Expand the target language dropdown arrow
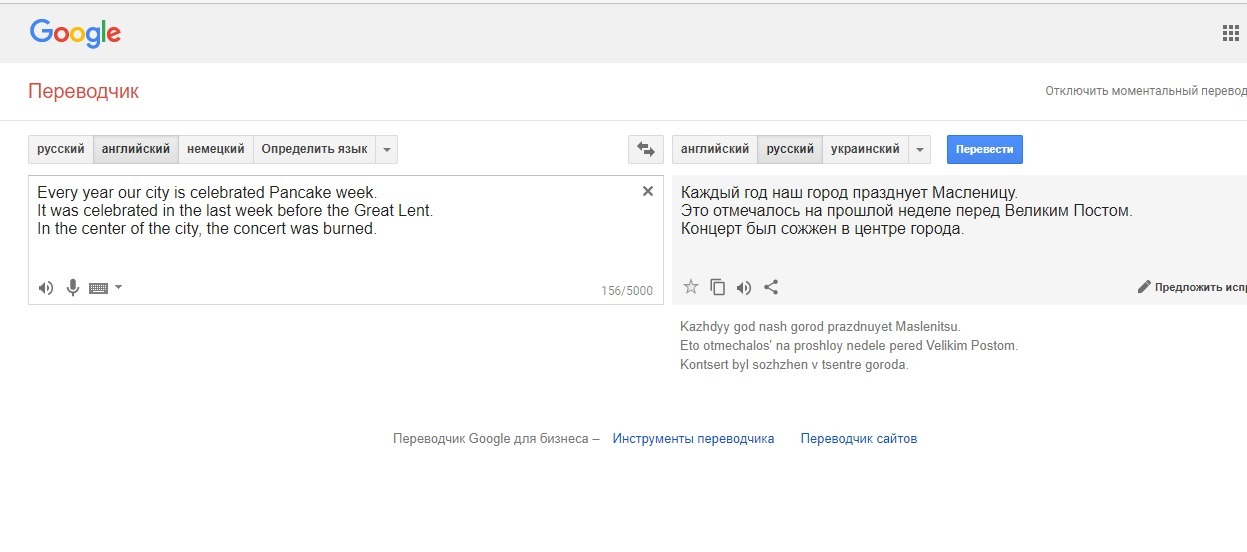The height and width of the screenshot is (552, 1247). coord(920,149)
